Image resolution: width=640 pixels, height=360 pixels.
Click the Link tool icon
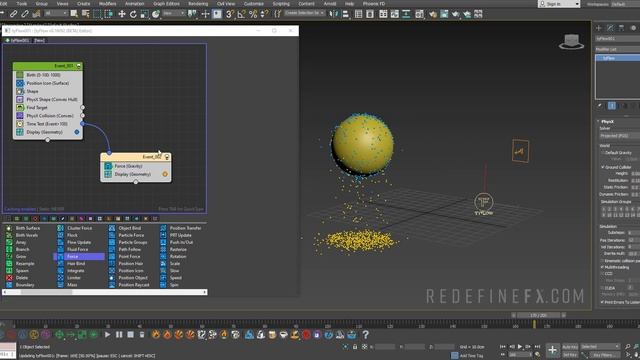[13, 14]
